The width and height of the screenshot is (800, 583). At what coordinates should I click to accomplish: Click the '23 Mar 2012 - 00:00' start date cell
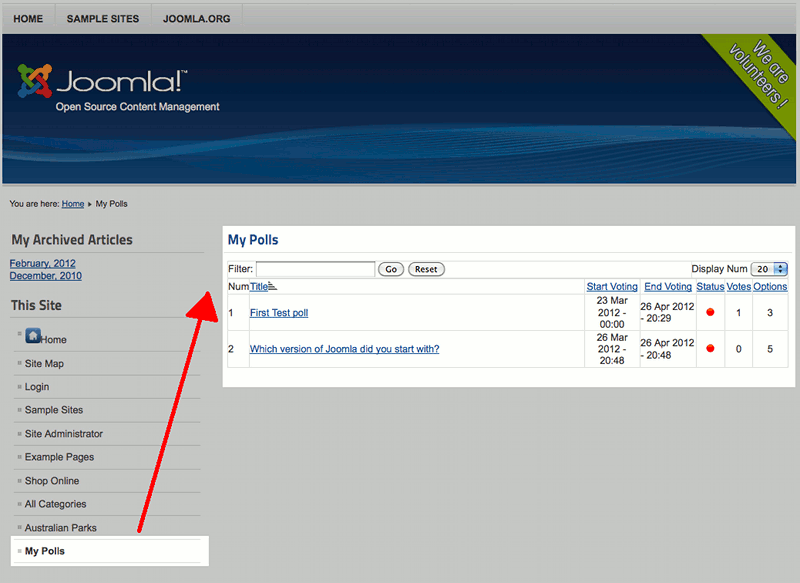point(612,312)
